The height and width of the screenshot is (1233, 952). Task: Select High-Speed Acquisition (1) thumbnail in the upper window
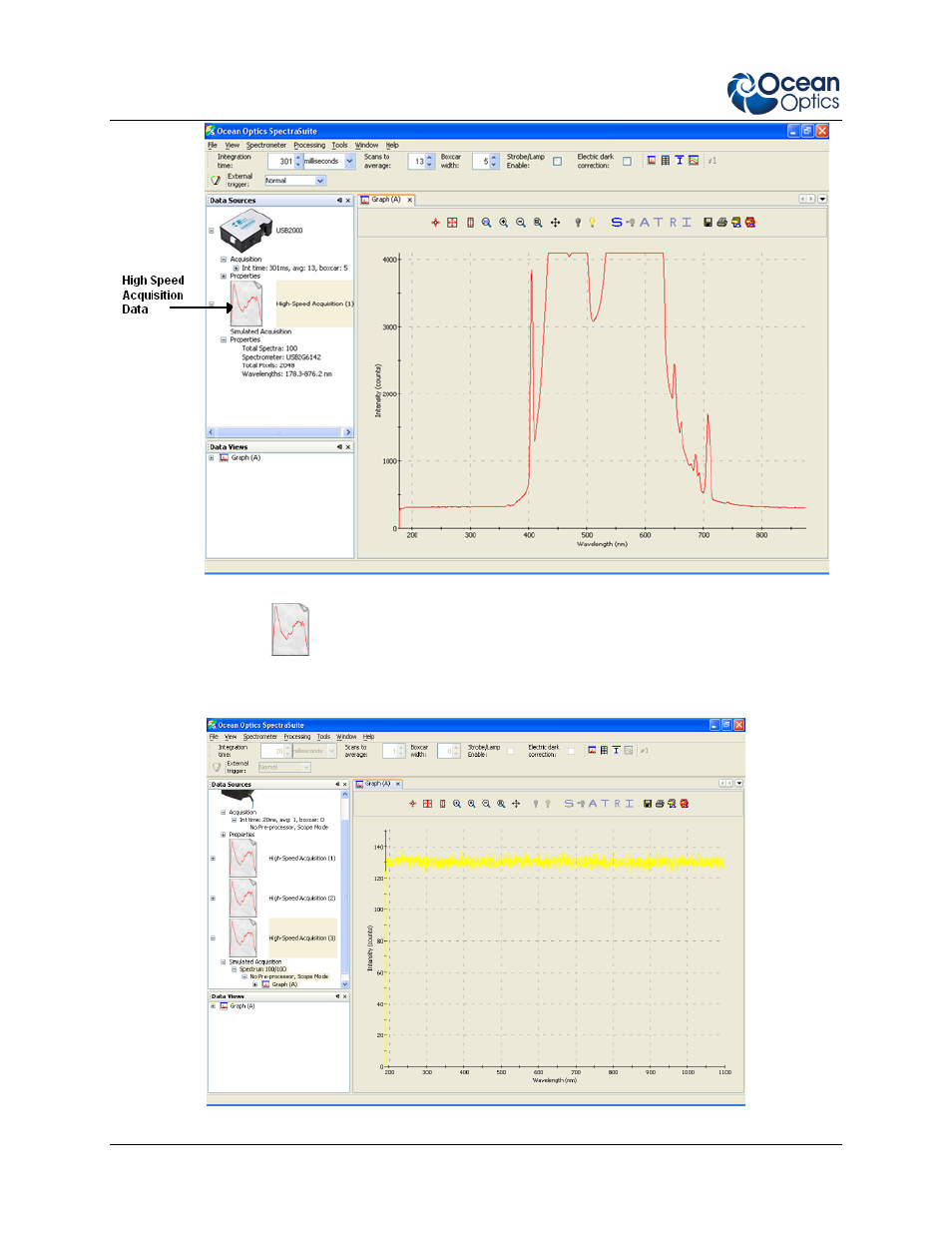tap(245, 304)
